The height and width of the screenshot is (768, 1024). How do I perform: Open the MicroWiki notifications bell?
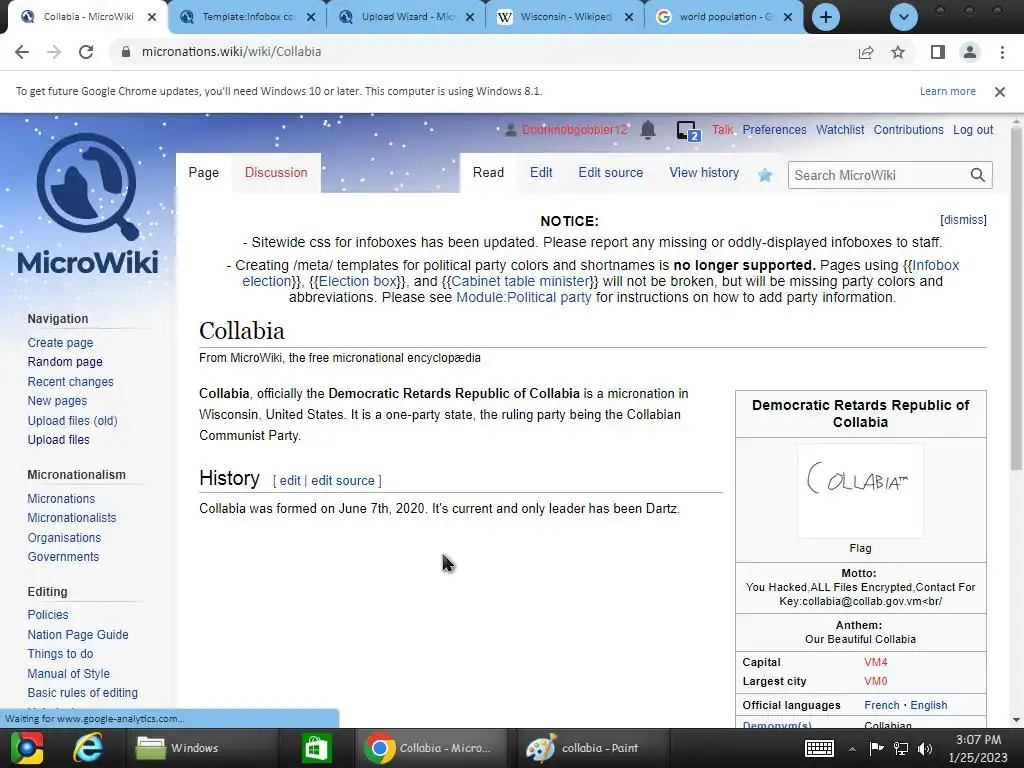(648, 130)
